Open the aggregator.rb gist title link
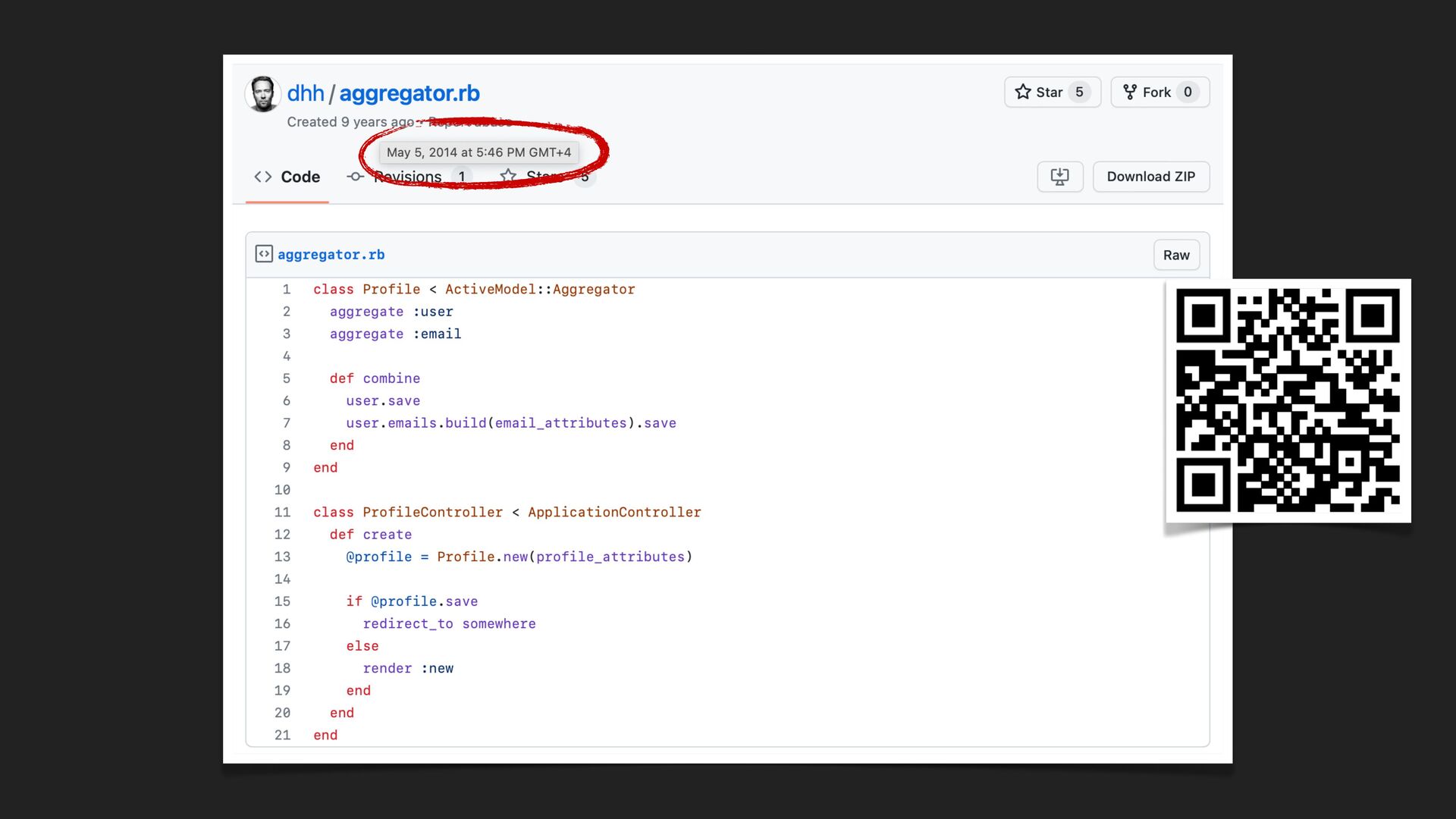Viewport: 1456px width, 819px height. pyautogui.click(x=409, y=93)
